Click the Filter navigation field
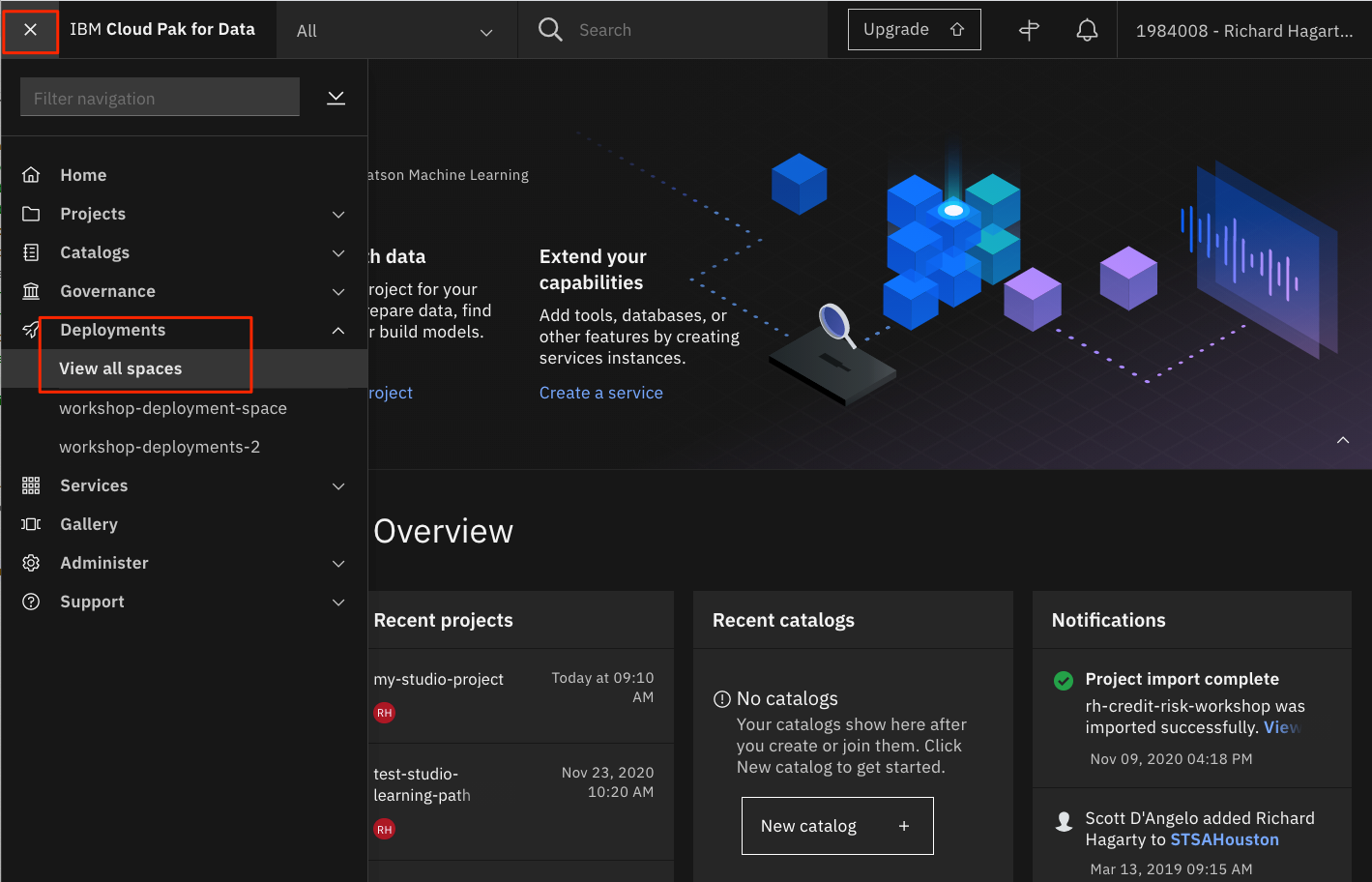This screenshot has height=882, width=1372. coord(160,98)
